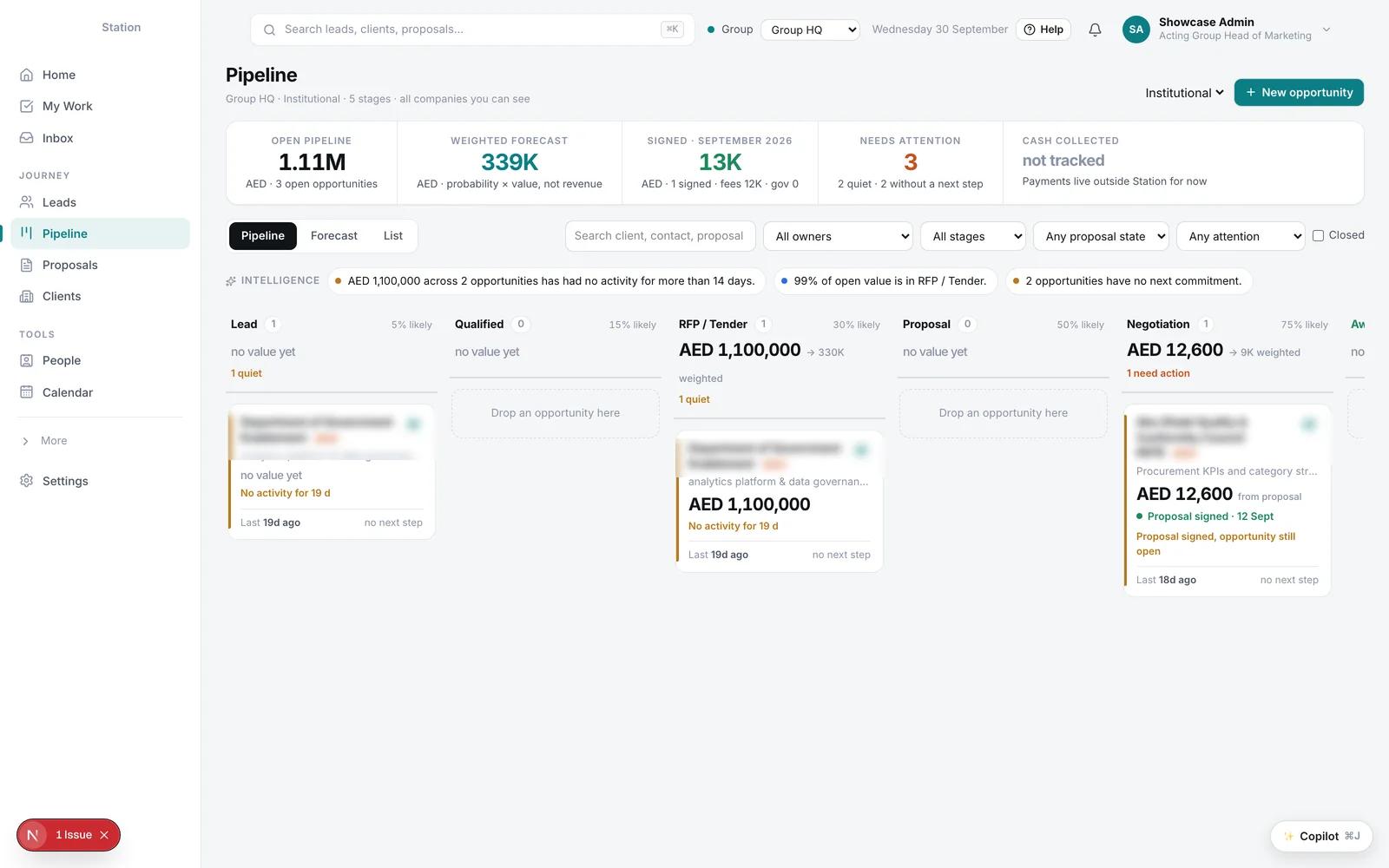The width and height of the screenshot is (1389, 868).
Task: Click the Help button
Action: pos(1043,30)
